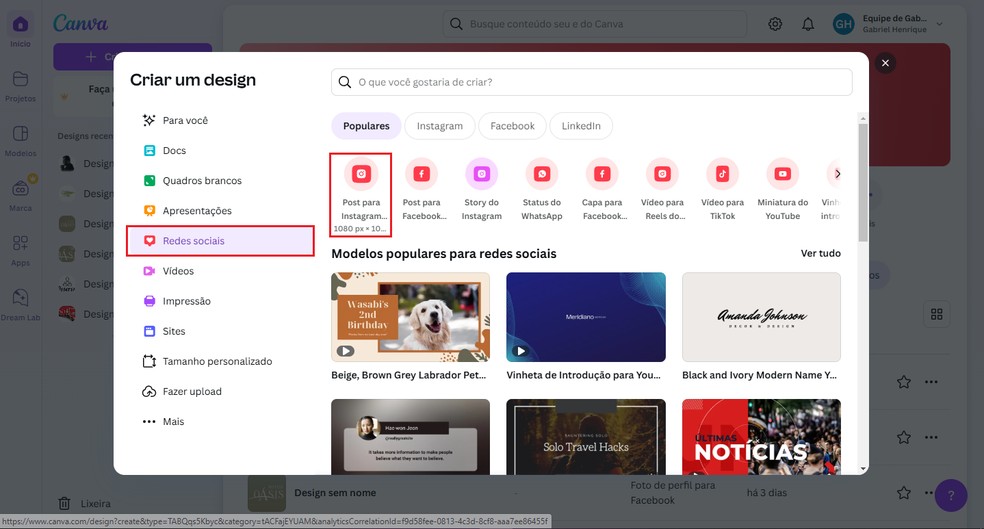This screenshot has height=529, width=984.
Task: Open Tamanho personalizado category
Action: point(217,361)
